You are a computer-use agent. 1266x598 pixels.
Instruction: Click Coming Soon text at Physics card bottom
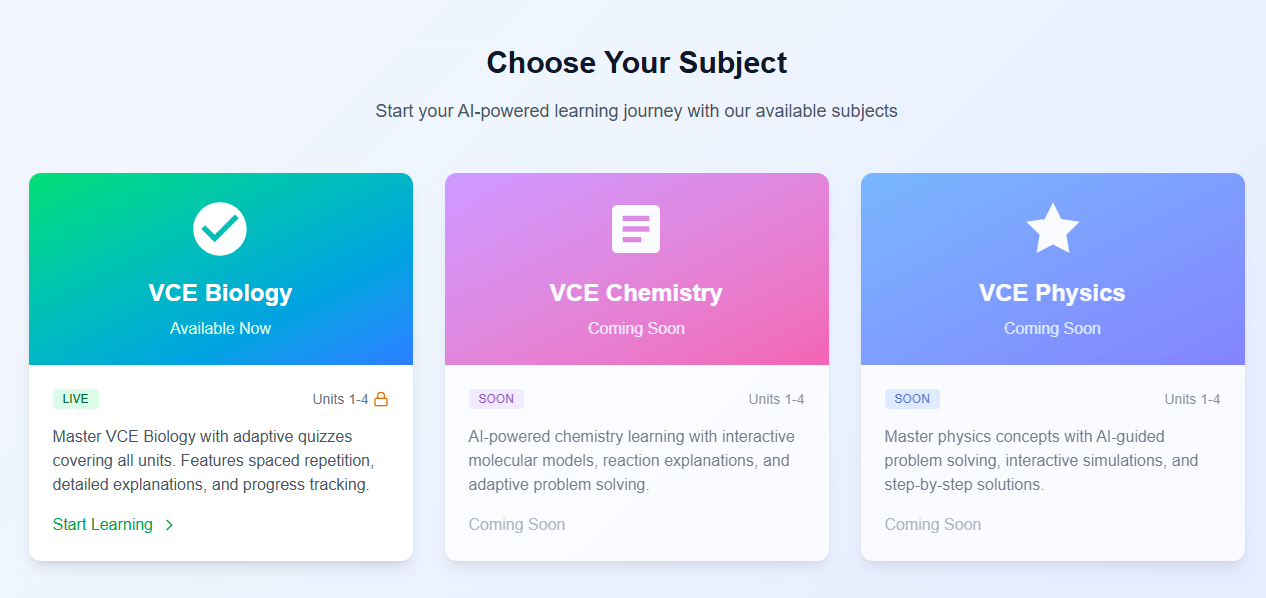[932, 524]
